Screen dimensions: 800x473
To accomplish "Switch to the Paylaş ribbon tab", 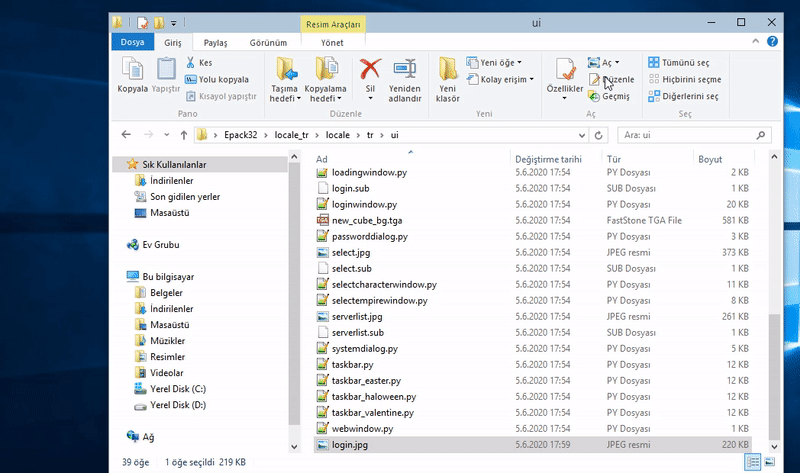I will (x=215, y=42).
